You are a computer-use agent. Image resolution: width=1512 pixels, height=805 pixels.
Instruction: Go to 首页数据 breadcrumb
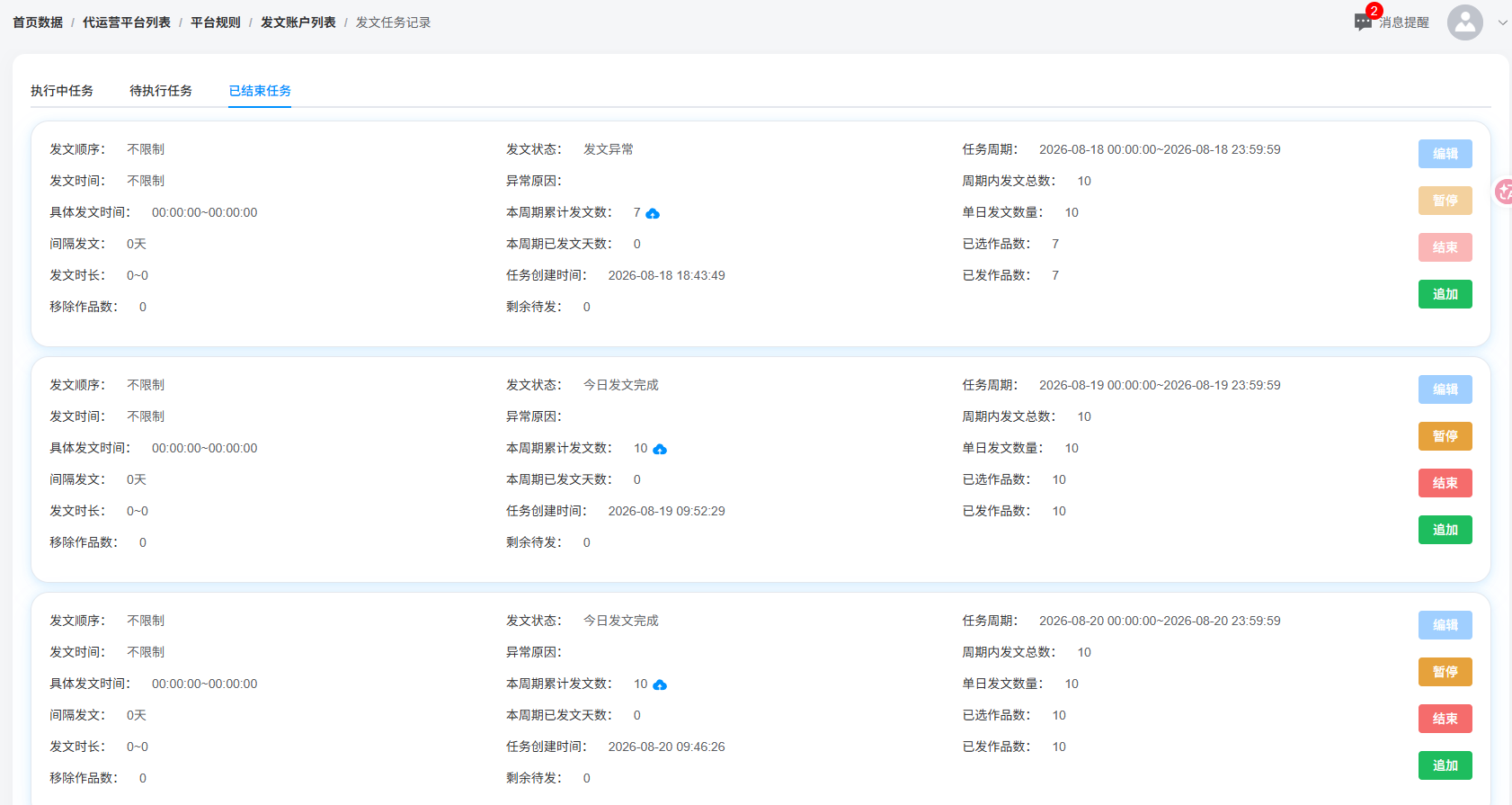point(38,22)
